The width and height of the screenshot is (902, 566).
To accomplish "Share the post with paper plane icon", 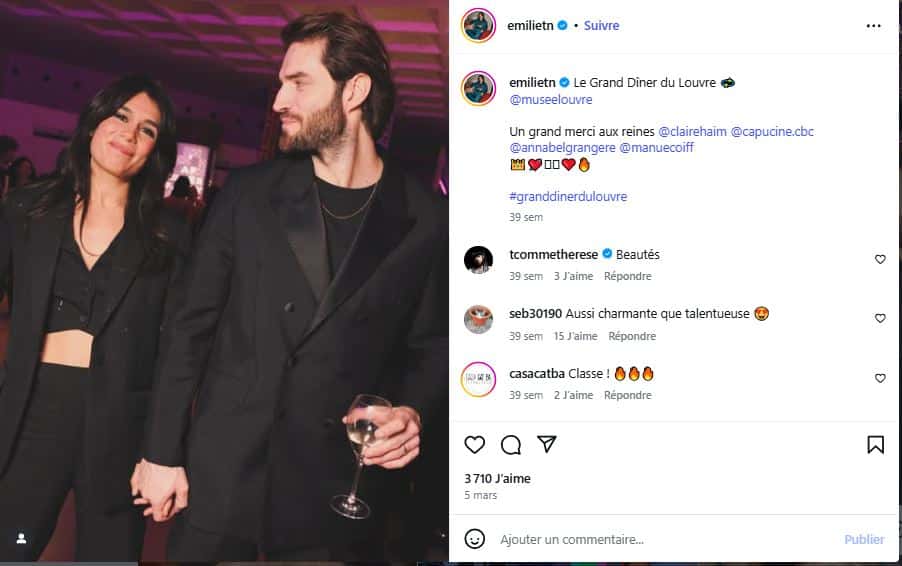I will coord(546,444).
